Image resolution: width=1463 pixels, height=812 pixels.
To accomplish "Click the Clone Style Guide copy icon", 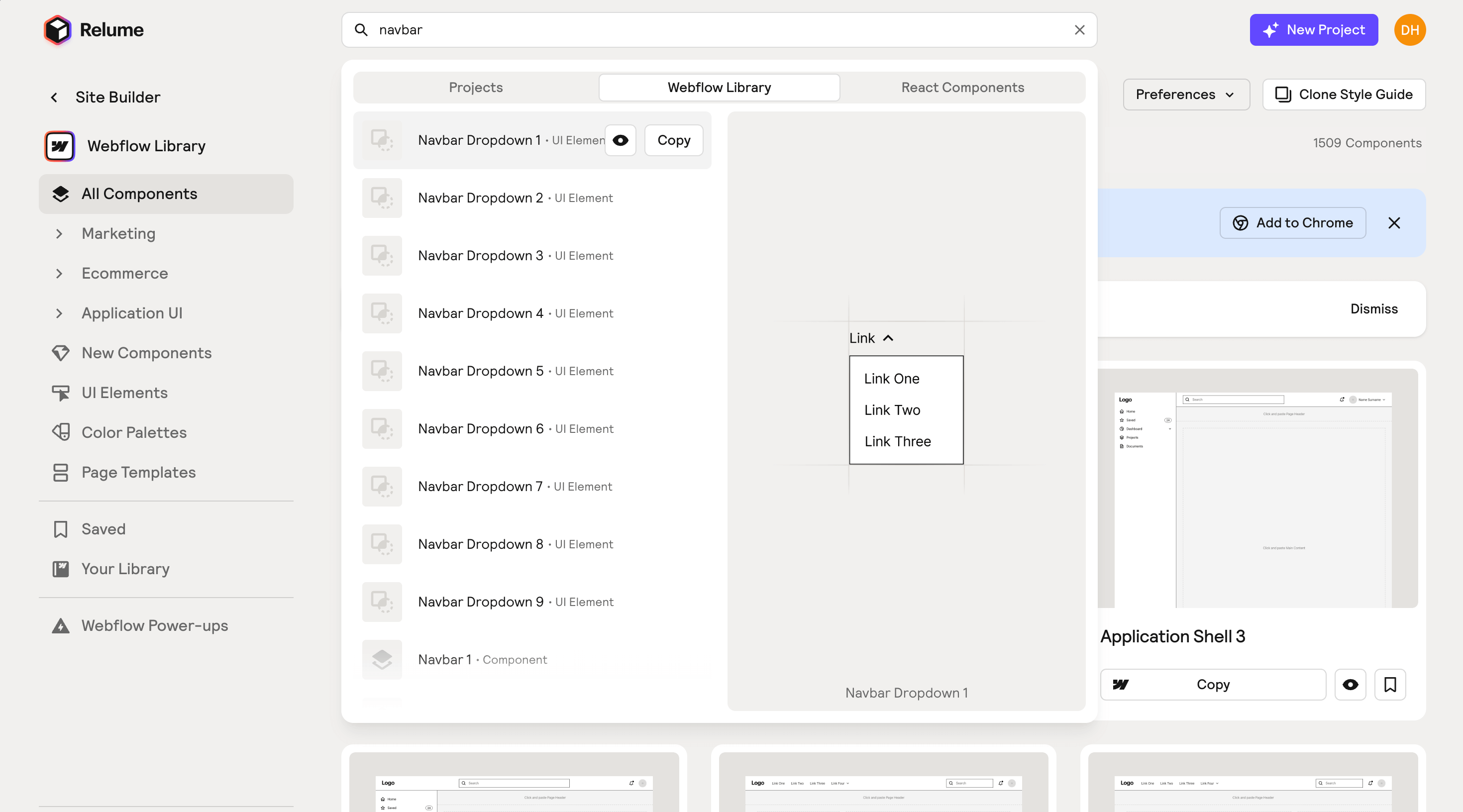I will click(1283, 94).
